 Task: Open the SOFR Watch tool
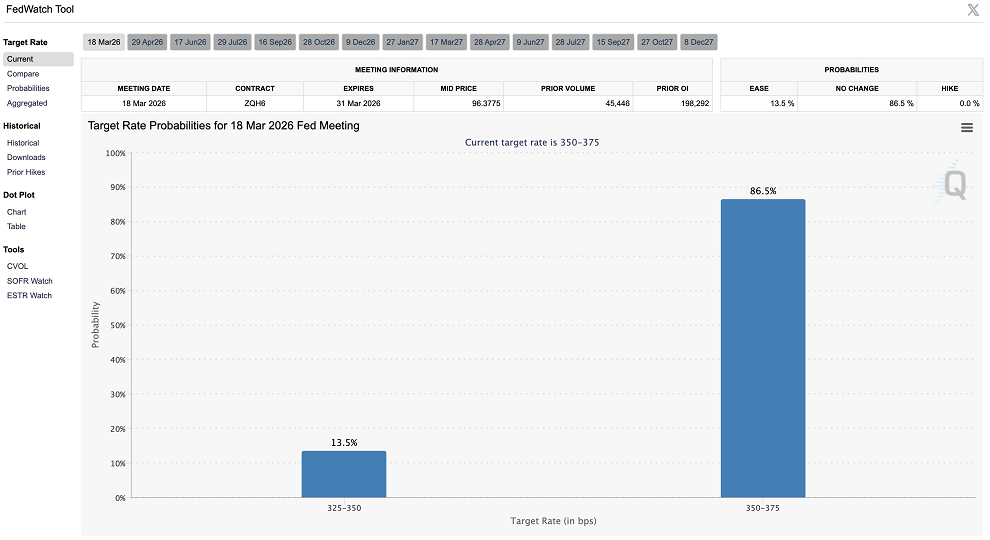pyautogui.click(x=30, y=281)
